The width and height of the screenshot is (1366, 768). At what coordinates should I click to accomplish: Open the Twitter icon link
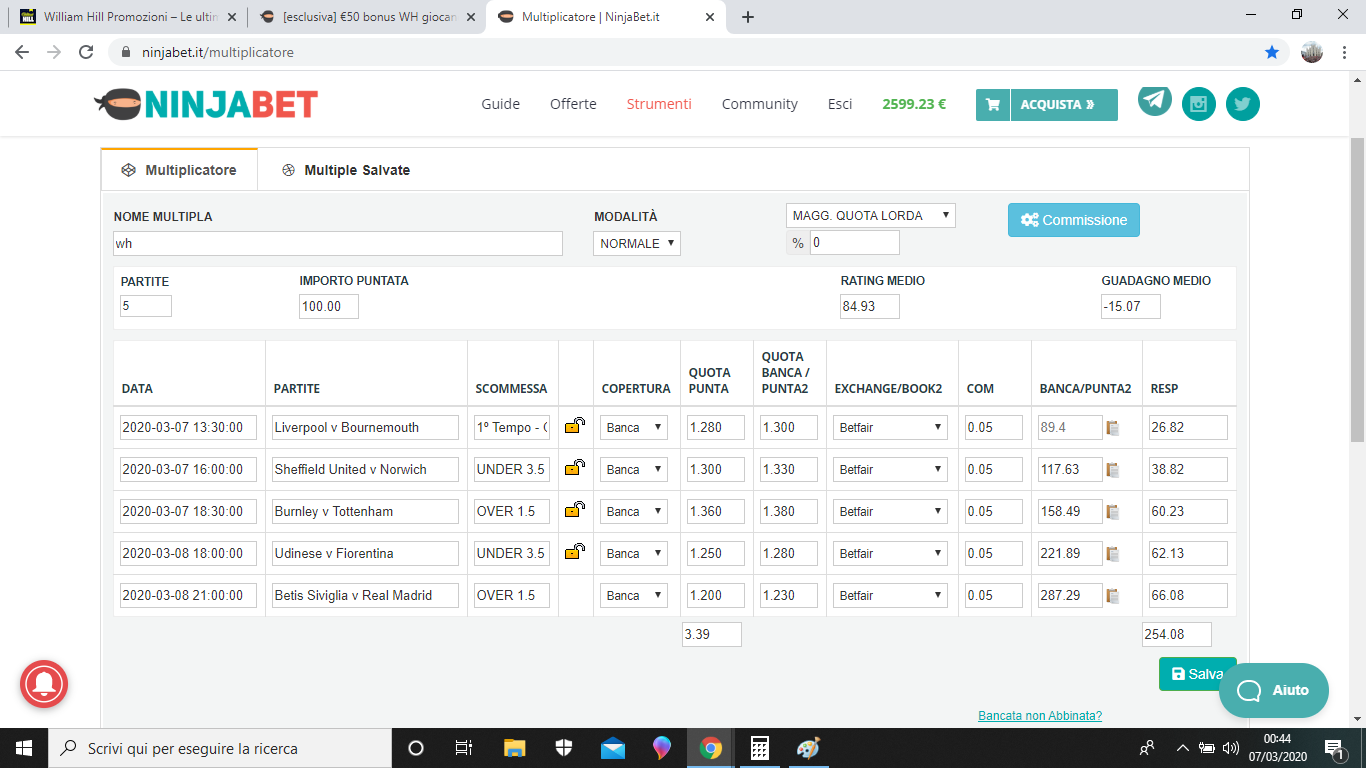click(x=1243, y=104)
